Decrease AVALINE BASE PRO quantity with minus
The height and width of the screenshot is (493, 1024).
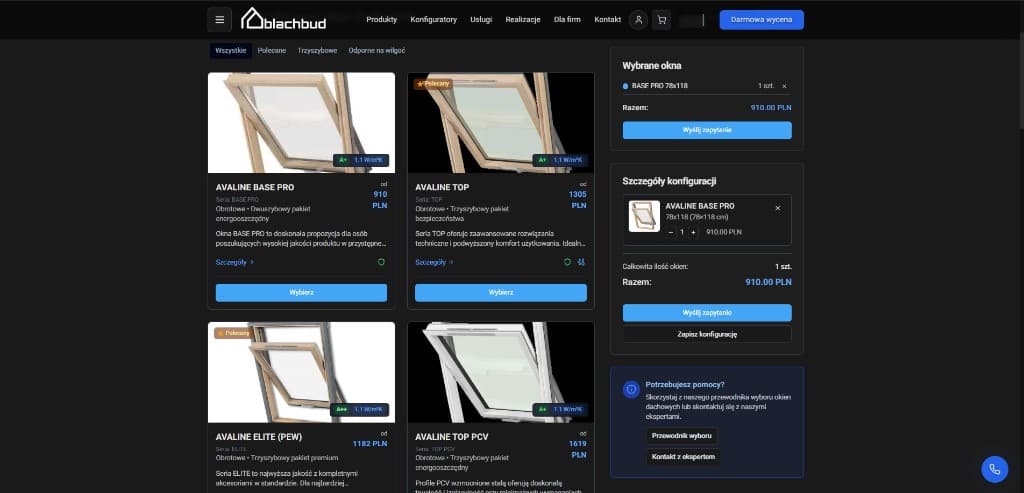click(x=671, y=232)
